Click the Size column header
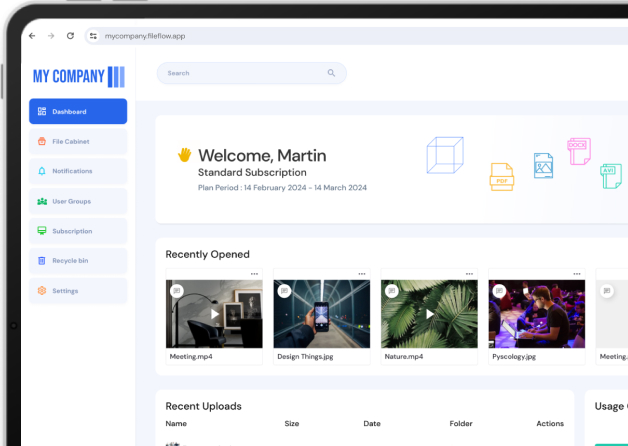The image size is (628, 446). 292,423
